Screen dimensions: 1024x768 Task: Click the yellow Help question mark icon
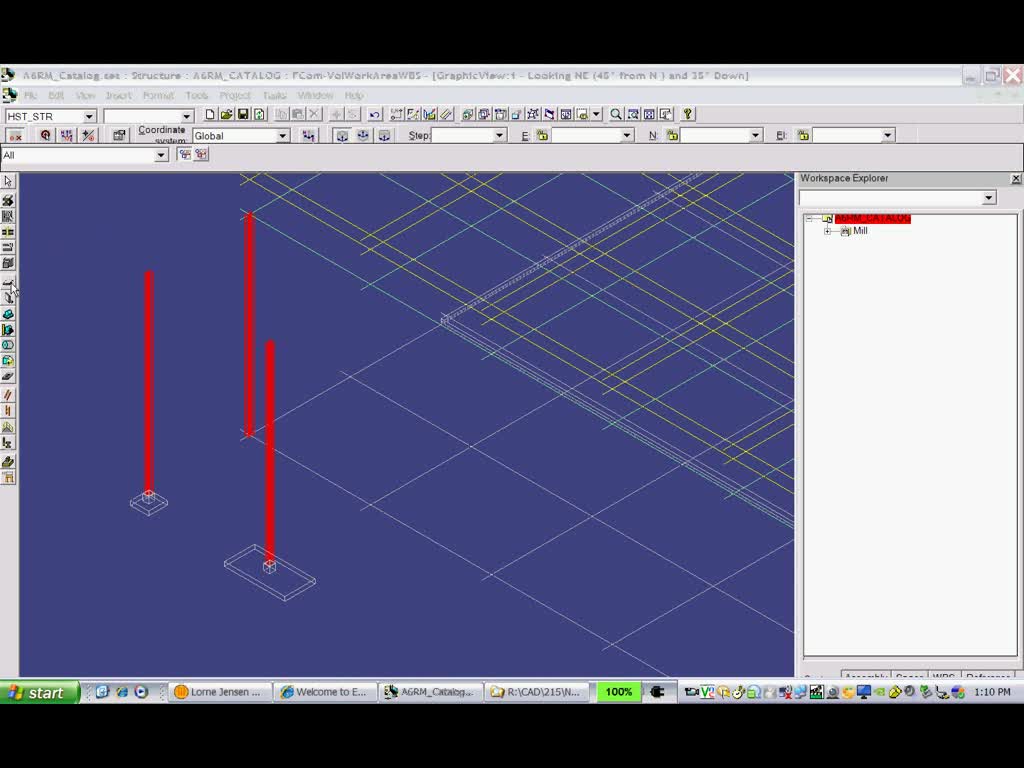pos(687,114)
